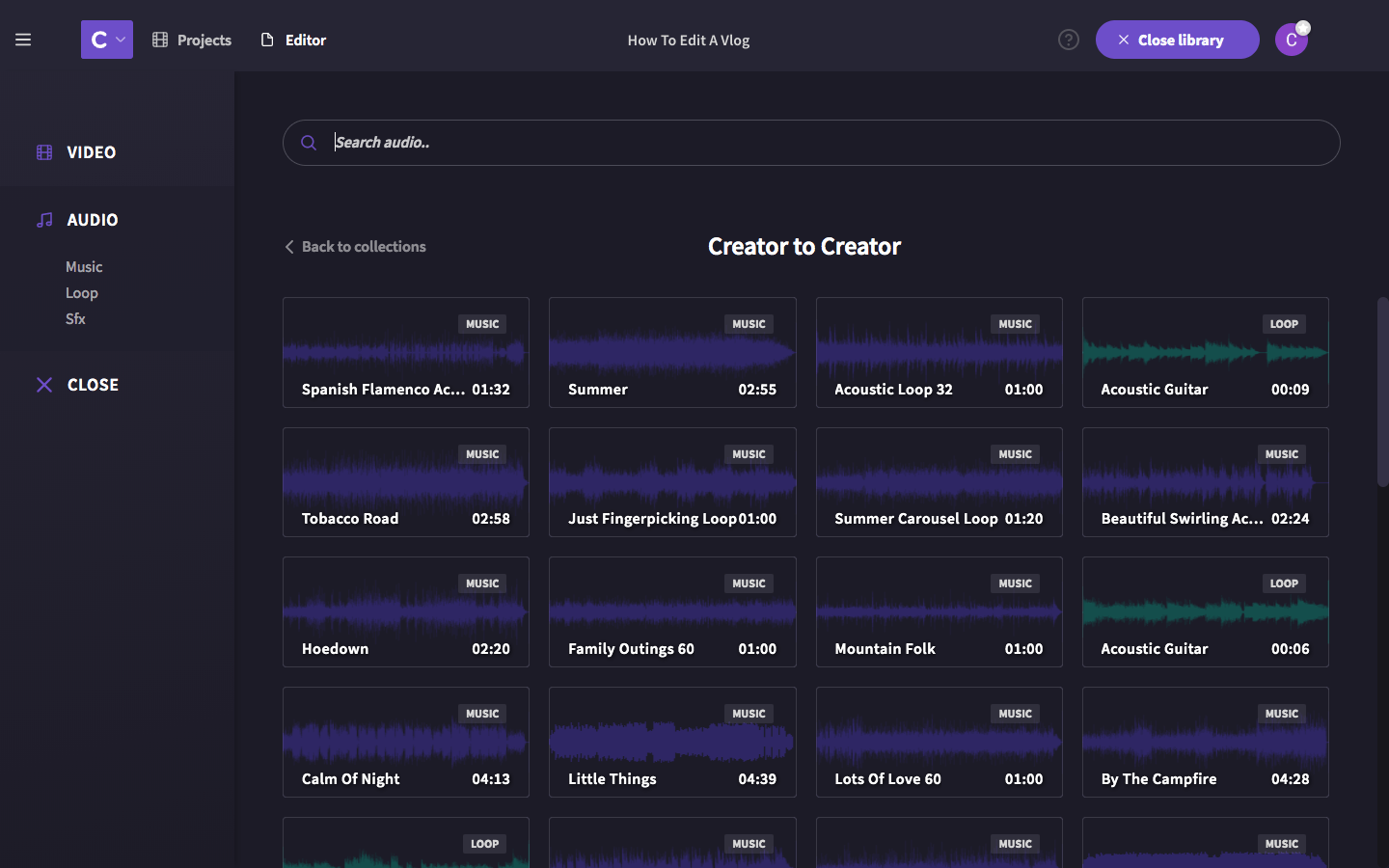Go to Projects

point(192,40)
